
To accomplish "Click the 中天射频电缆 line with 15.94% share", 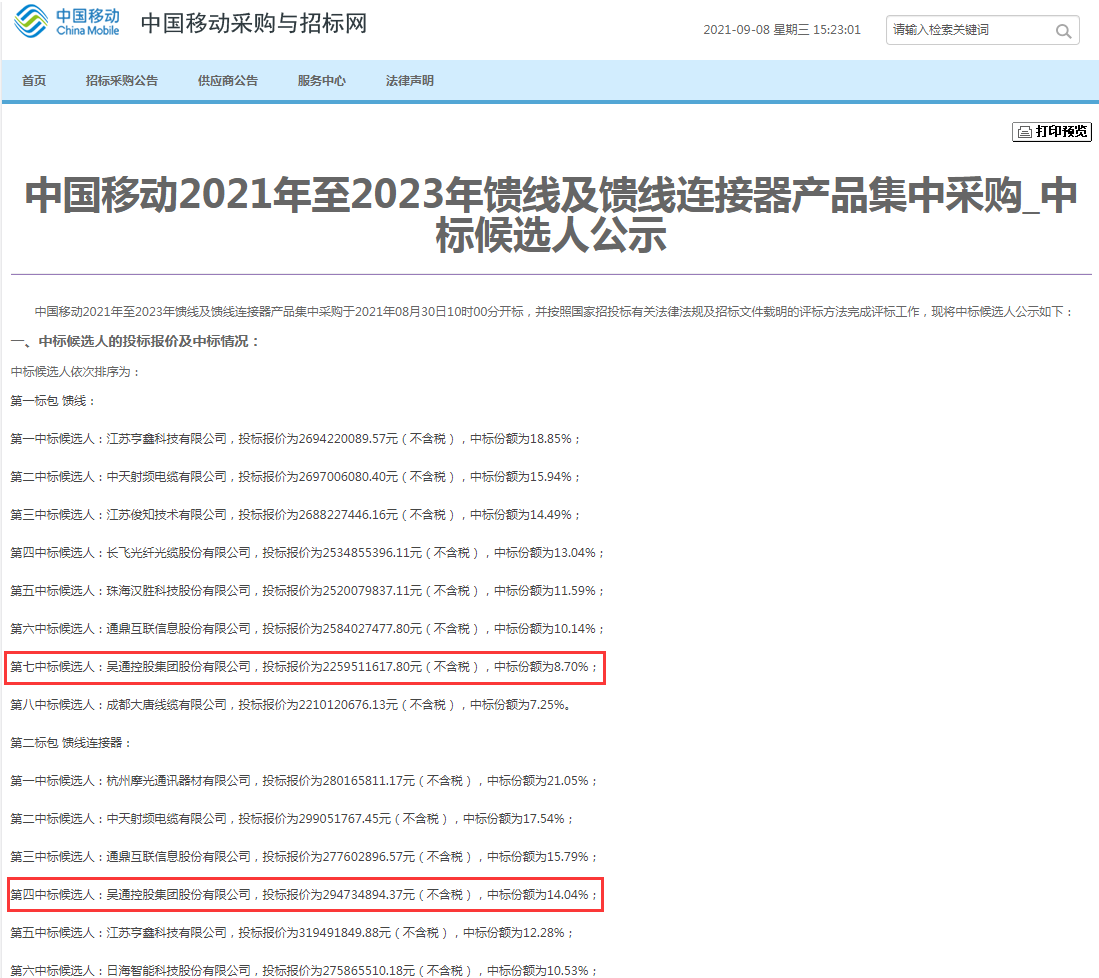I will [x=296, y=476].
